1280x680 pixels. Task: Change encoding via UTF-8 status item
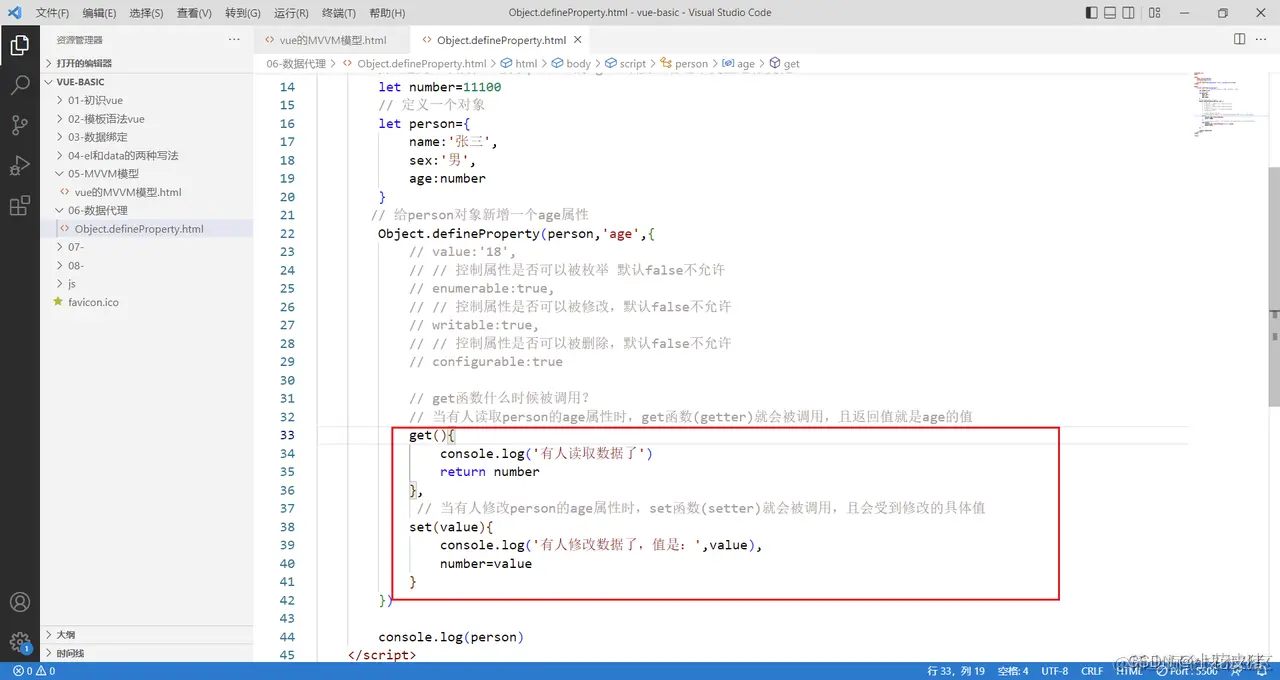coord(1054,671)
